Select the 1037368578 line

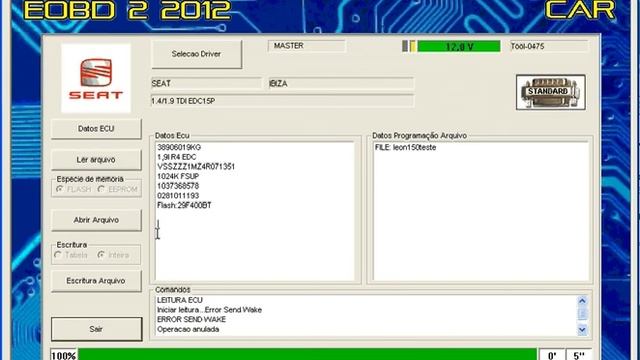coord(178,186)
